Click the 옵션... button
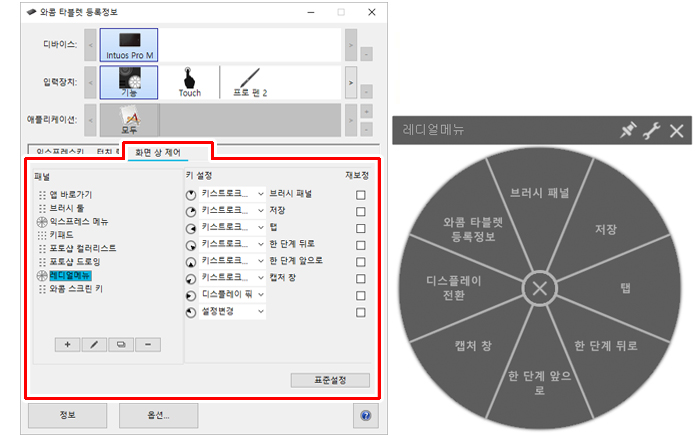The width and height of the screenshot is (696, 437). [158, 416]
